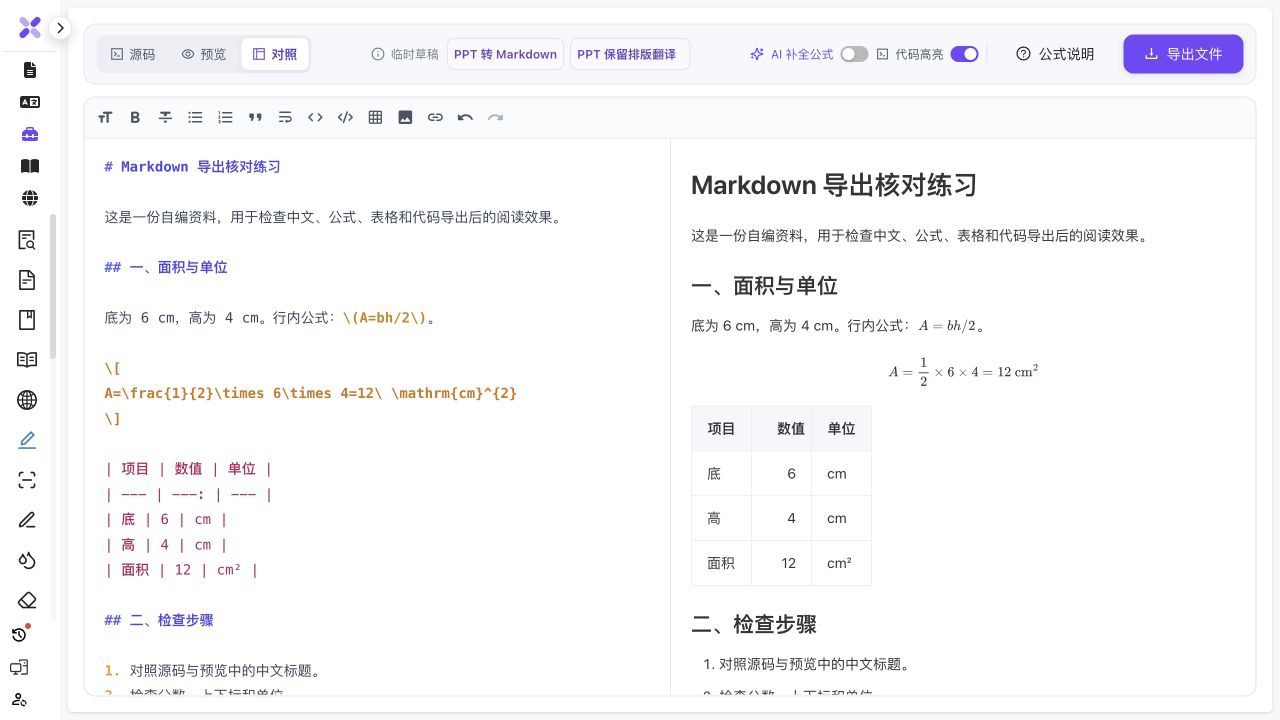Click the source line # Markdown 导出核对练习

(192, 167)
